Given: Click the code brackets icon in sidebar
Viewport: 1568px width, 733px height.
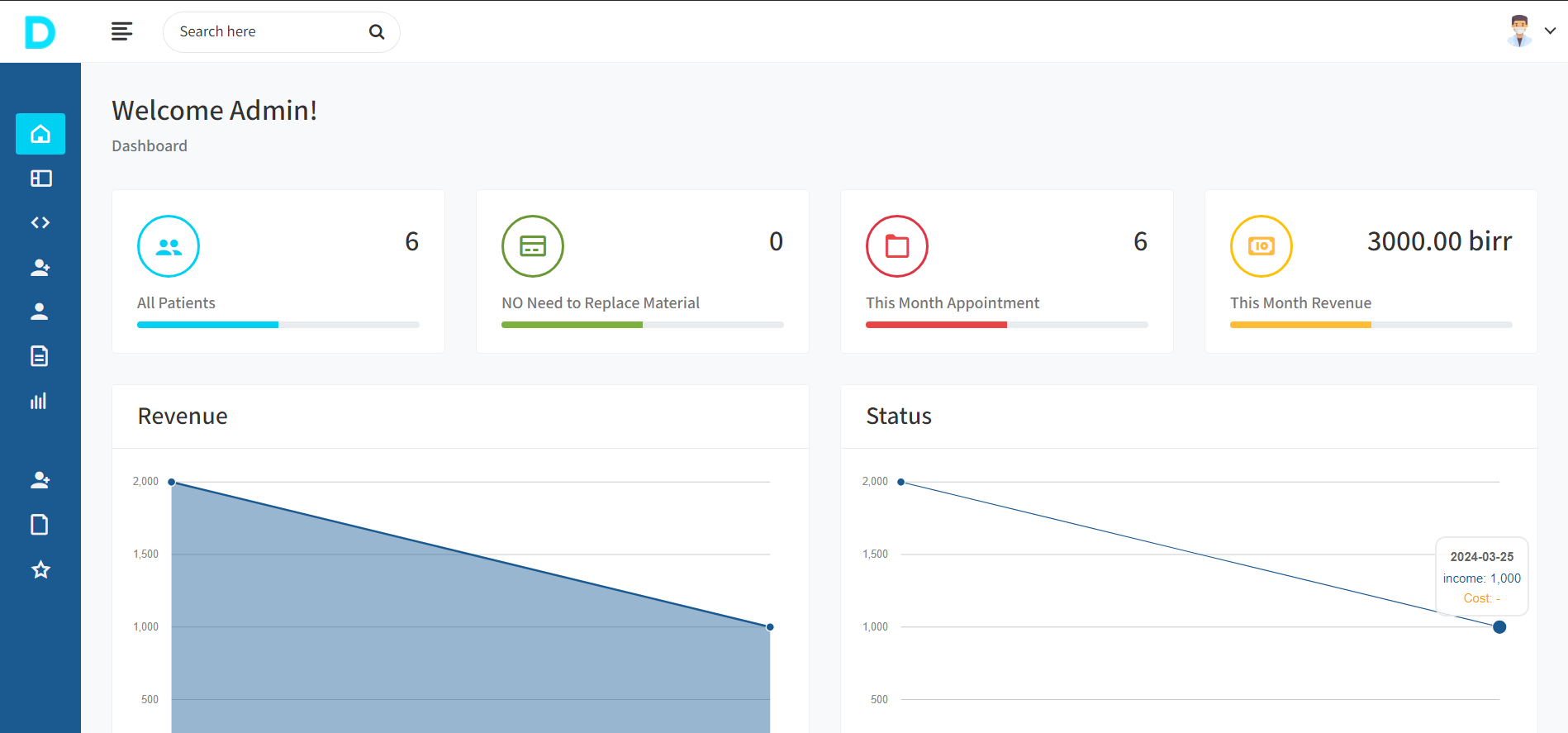Looking at the screenshot, I should 40,223.
